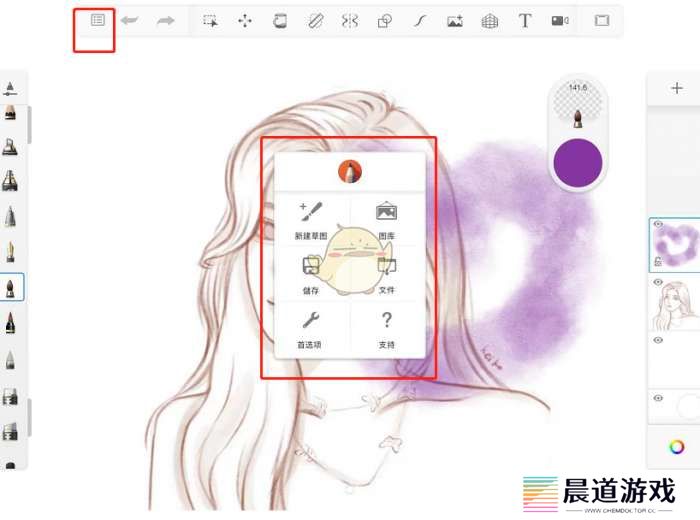
Task: Open the brush library at top of brush palette
Action: coord(11,89)
